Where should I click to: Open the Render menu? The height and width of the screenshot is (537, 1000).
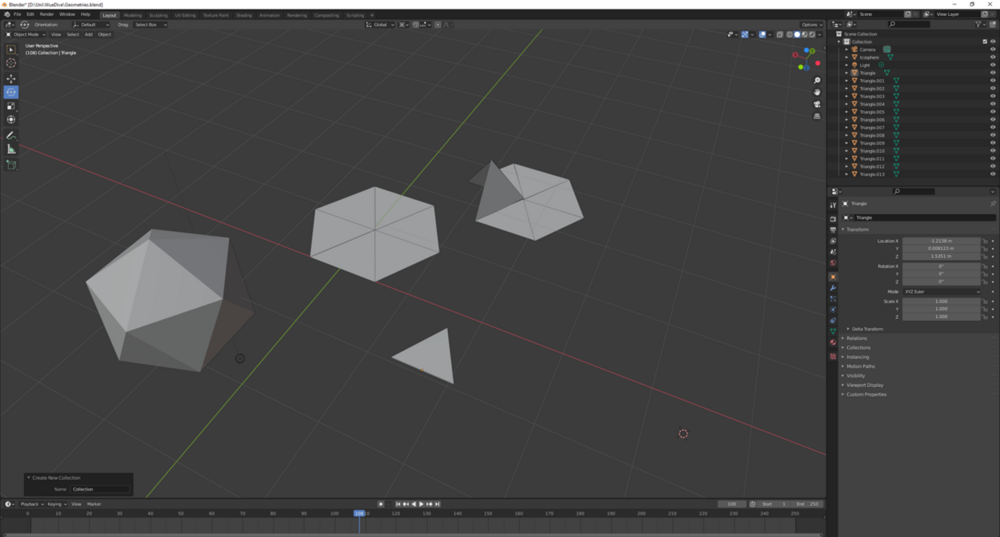coord(47,15)
